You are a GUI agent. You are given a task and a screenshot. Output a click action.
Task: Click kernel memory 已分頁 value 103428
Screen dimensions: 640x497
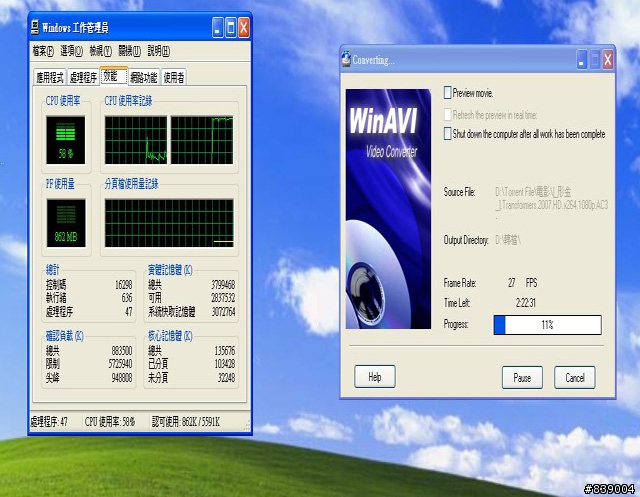tap(225, 364)
